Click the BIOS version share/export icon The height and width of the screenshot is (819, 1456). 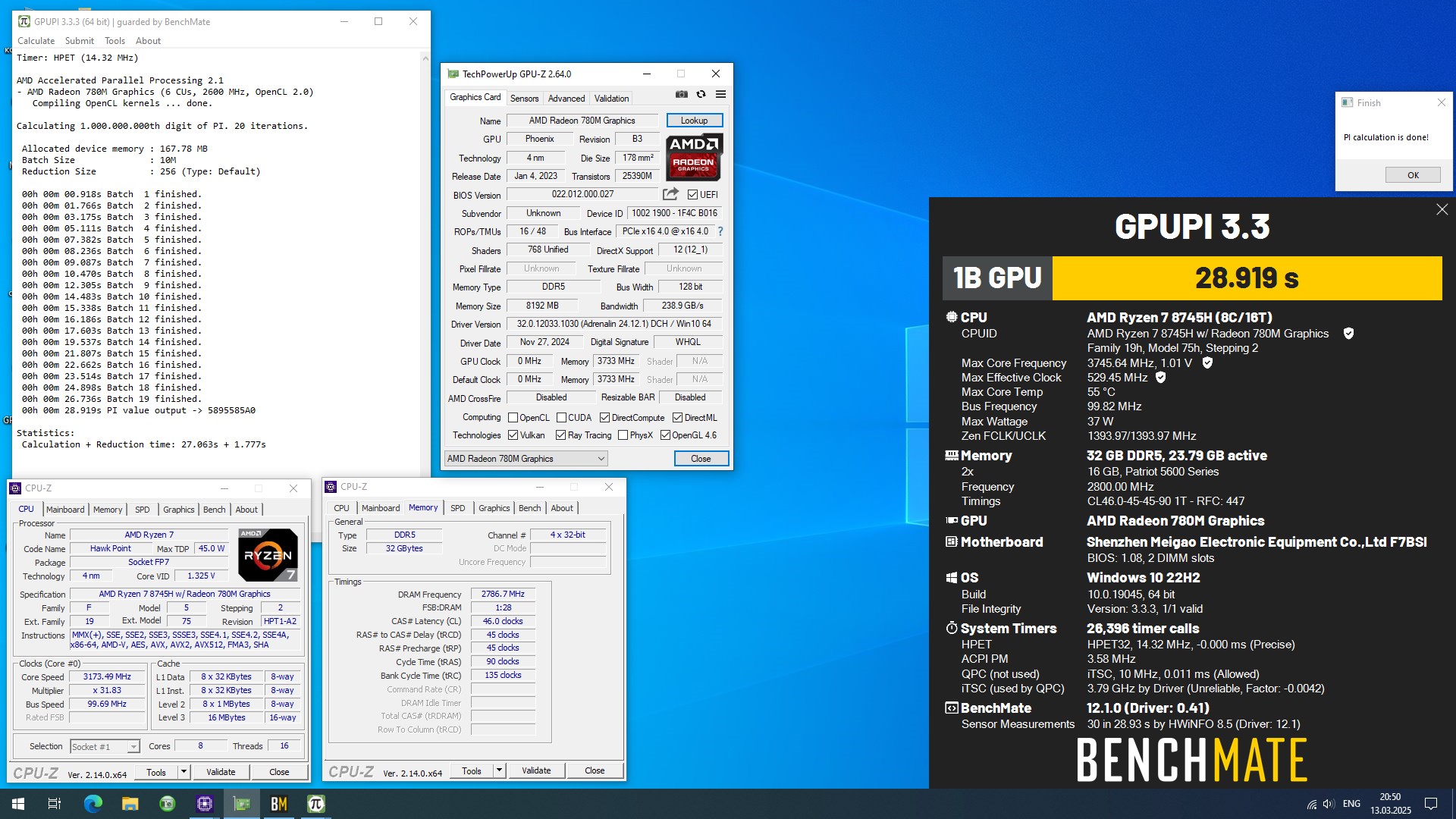tap(670, 194)
